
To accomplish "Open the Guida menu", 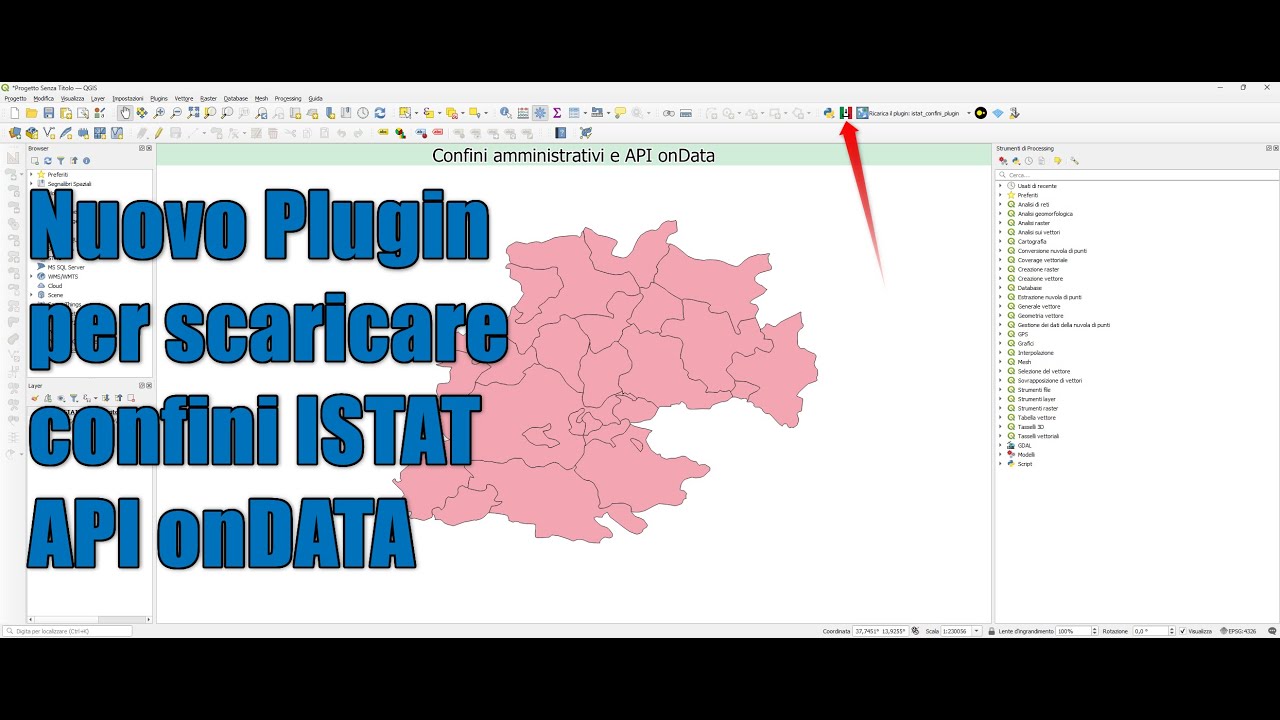I will (x=315, y=99).
